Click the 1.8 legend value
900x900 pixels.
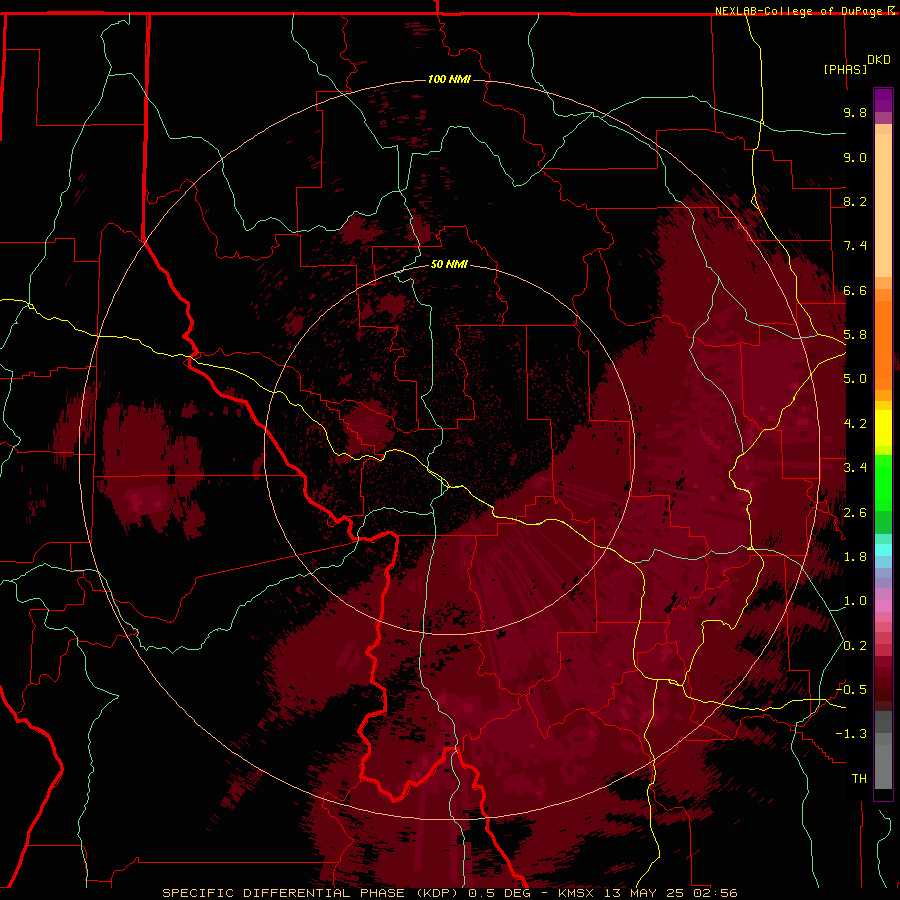tap(855, 557)
